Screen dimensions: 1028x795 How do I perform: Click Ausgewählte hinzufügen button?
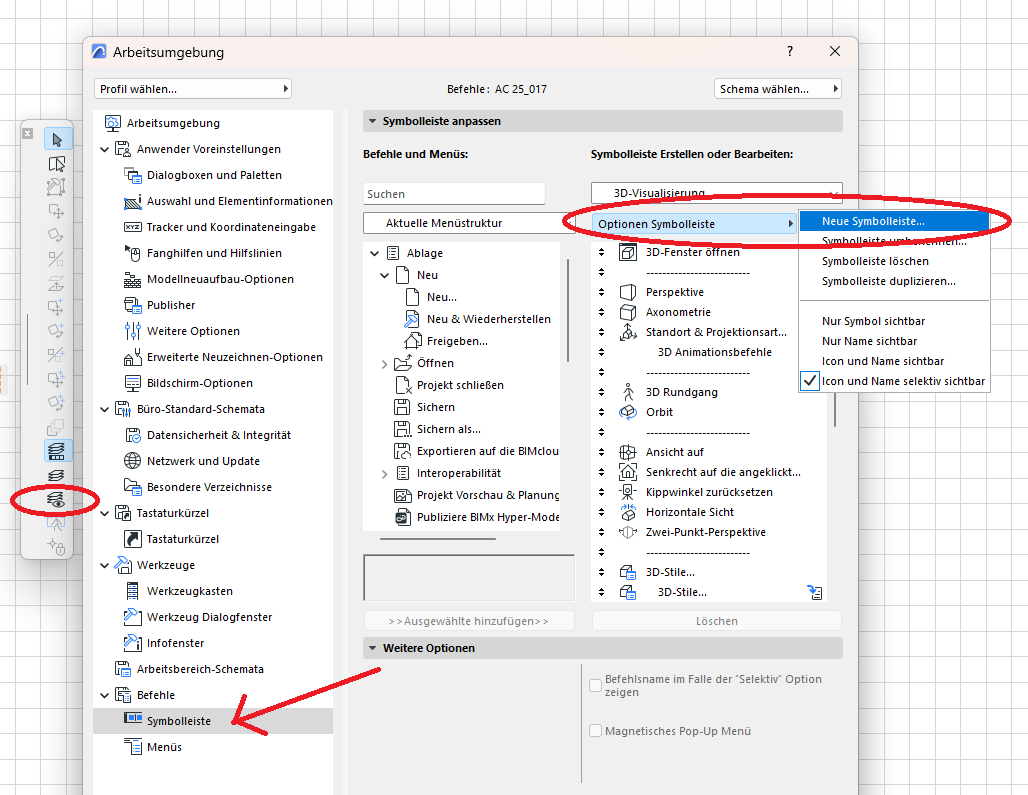pyautogui.click(x=469, y=621)
